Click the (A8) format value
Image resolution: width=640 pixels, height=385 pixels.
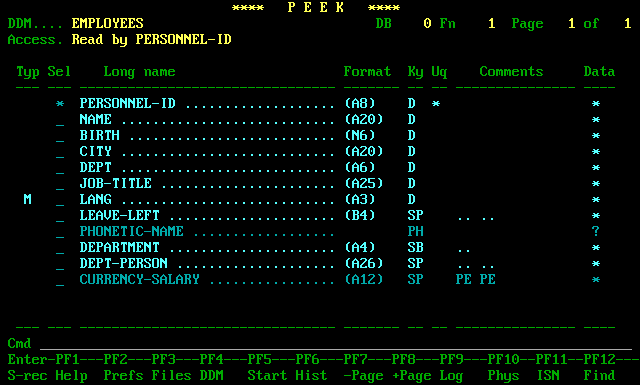[360, 103]
